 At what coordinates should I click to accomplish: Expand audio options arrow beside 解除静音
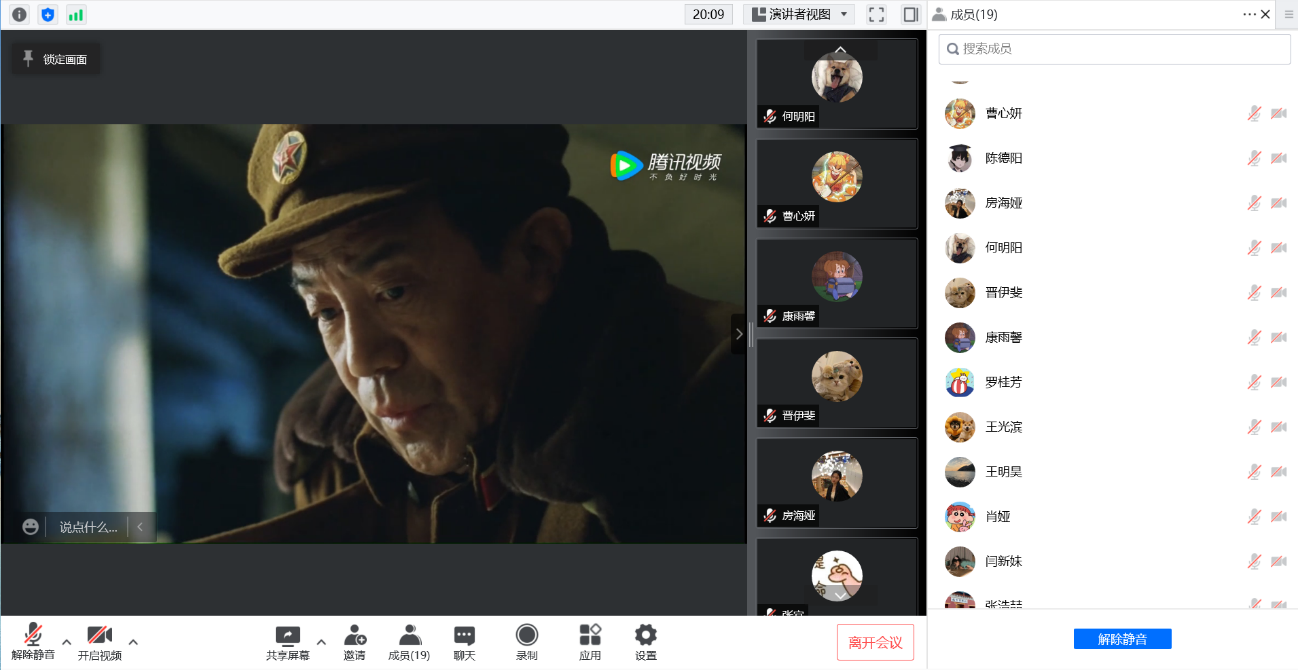[66, 641]
